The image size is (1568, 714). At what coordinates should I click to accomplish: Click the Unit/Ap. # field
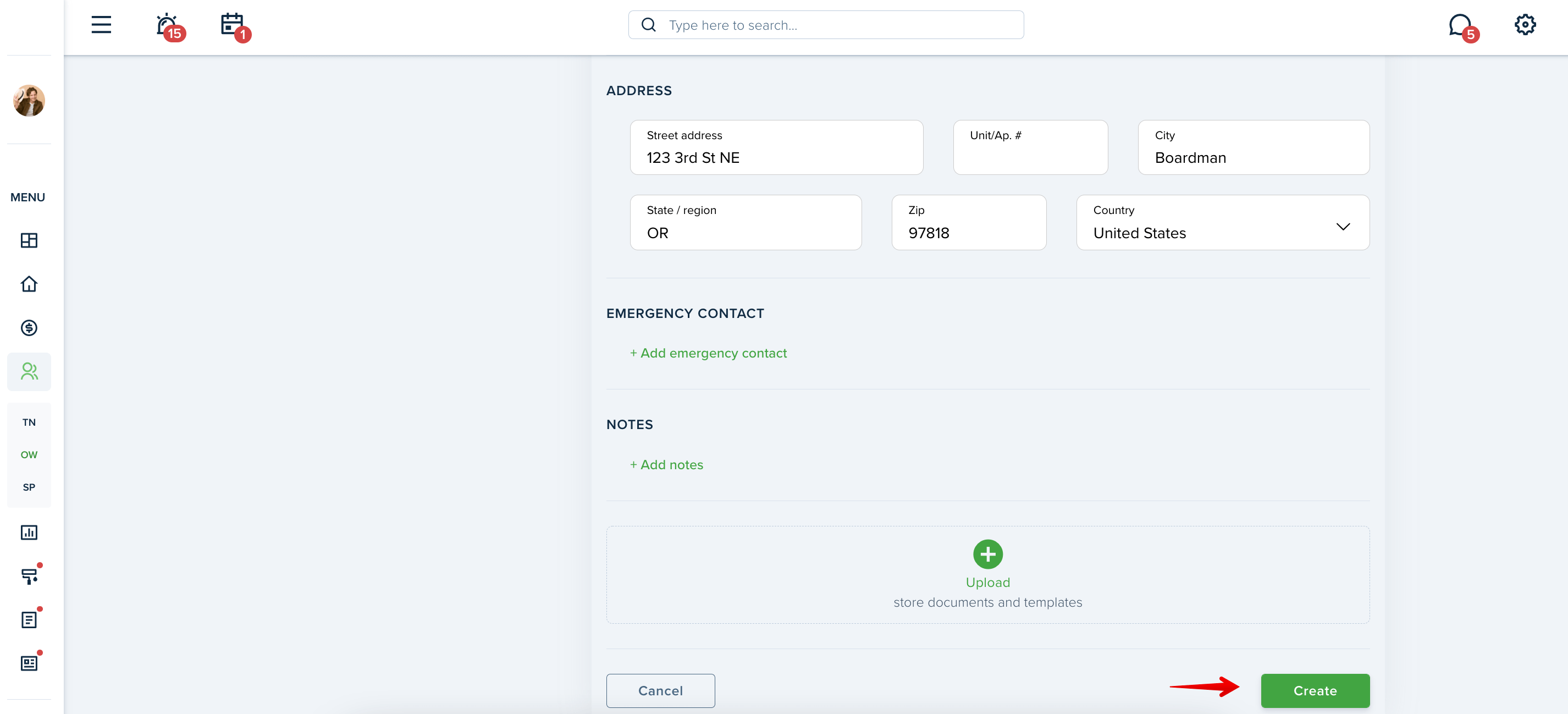click(x=1030, y=147)
